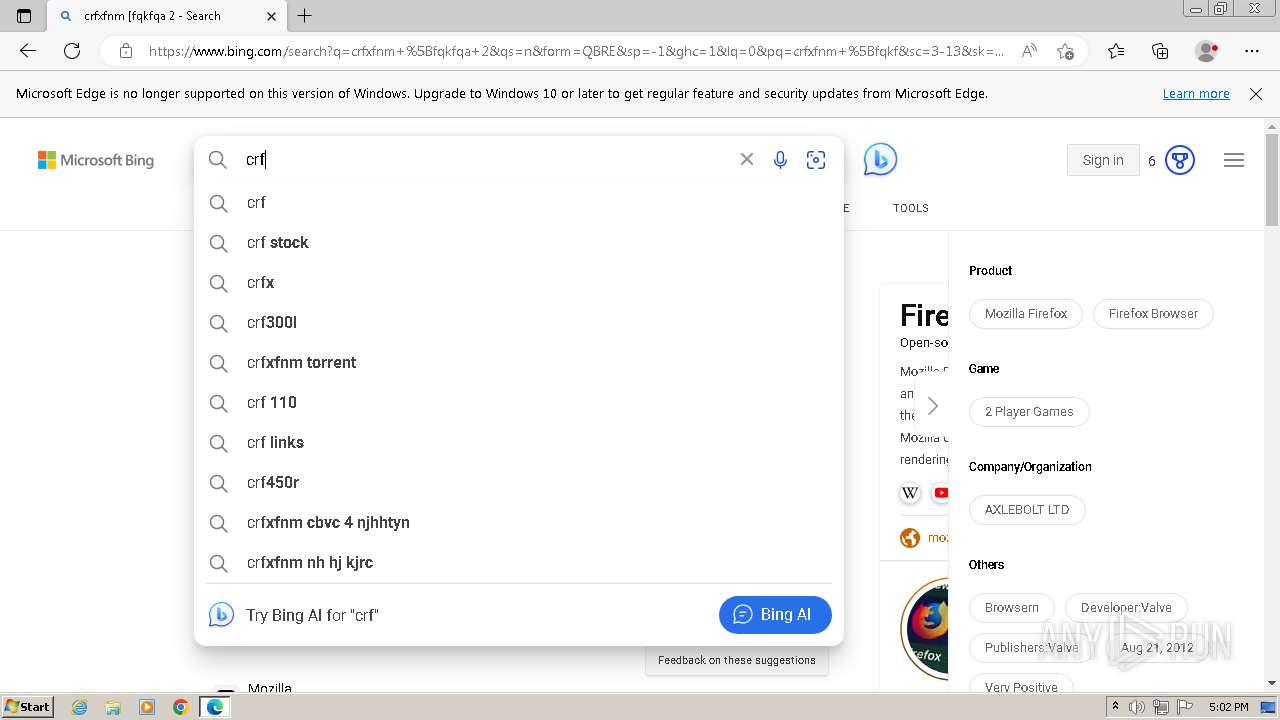The image size is (1280, 720).
Task: Select suggestion 'crf'
Action: [519, 202]
